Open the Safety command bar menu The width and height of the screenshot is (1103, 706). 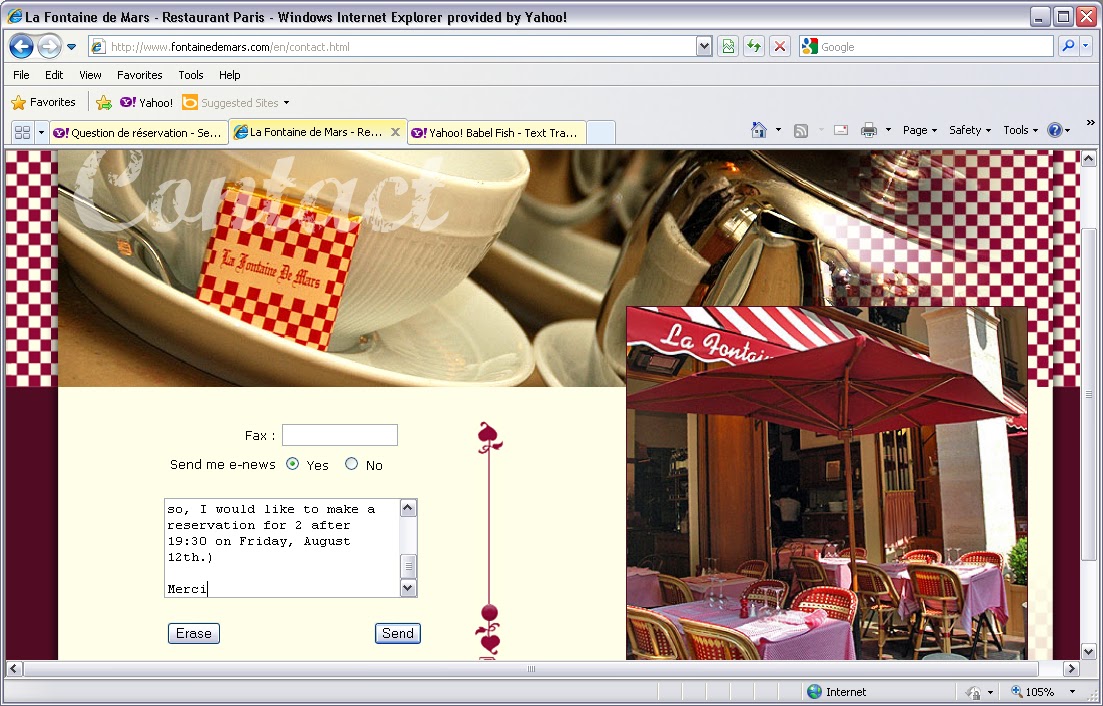(x=969, y=130)
